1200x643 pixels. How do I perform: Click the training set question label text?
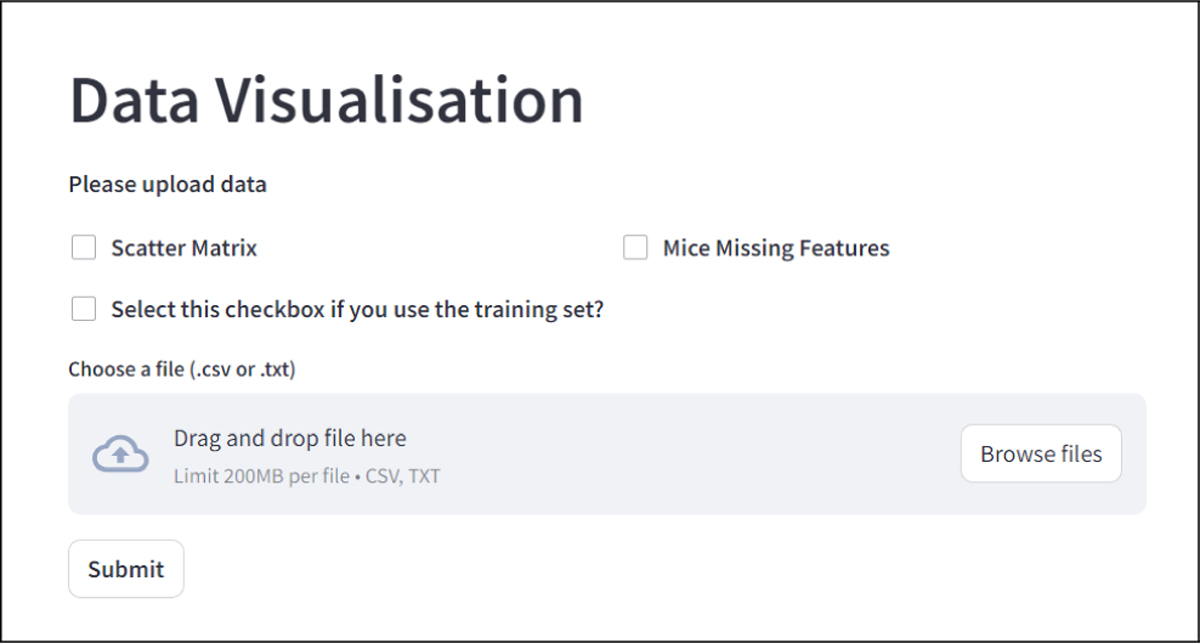357,310
